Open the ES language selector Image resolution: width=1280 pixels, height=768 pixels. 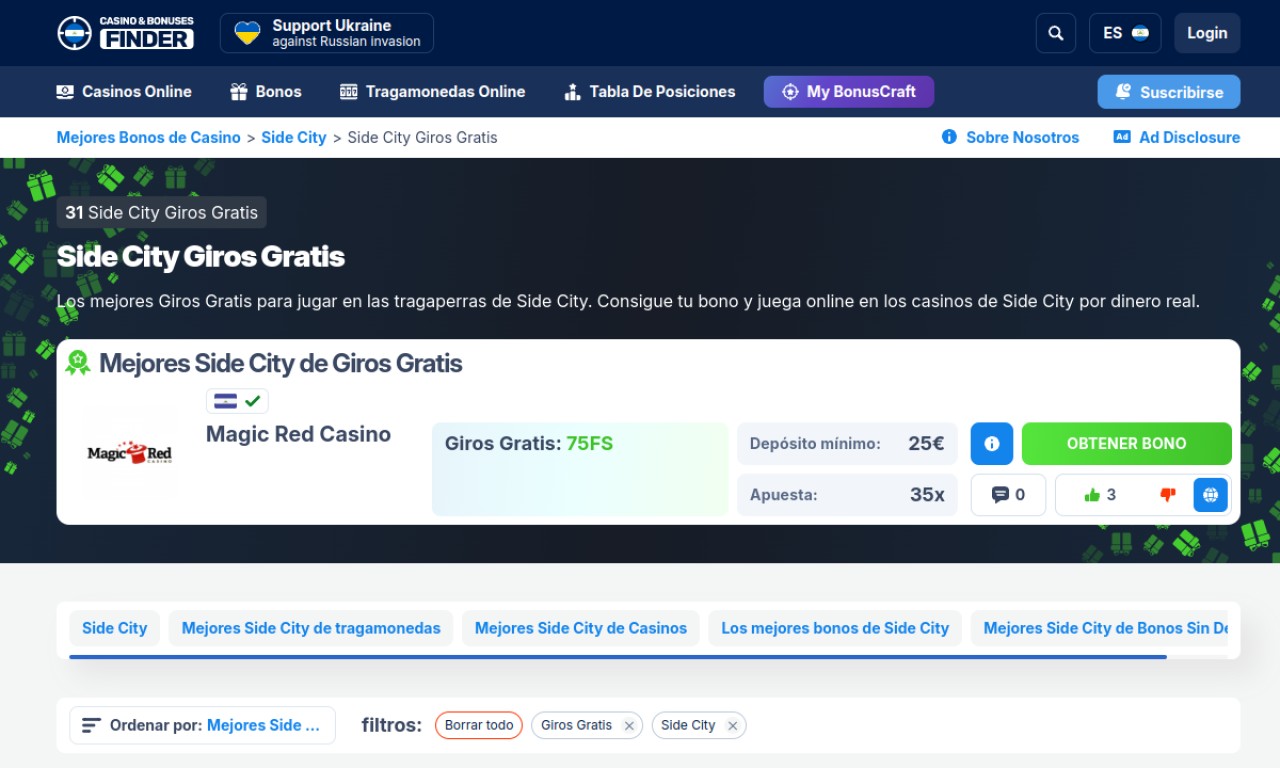[1125, 33]
